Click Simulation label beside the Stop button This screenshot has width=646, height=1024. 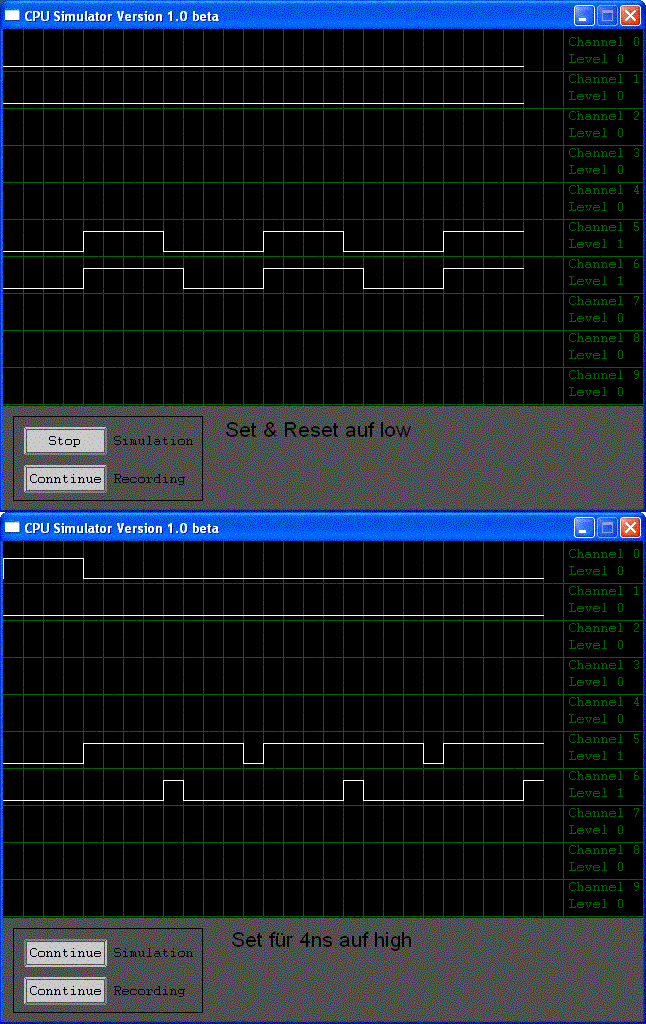click(153, 441)
